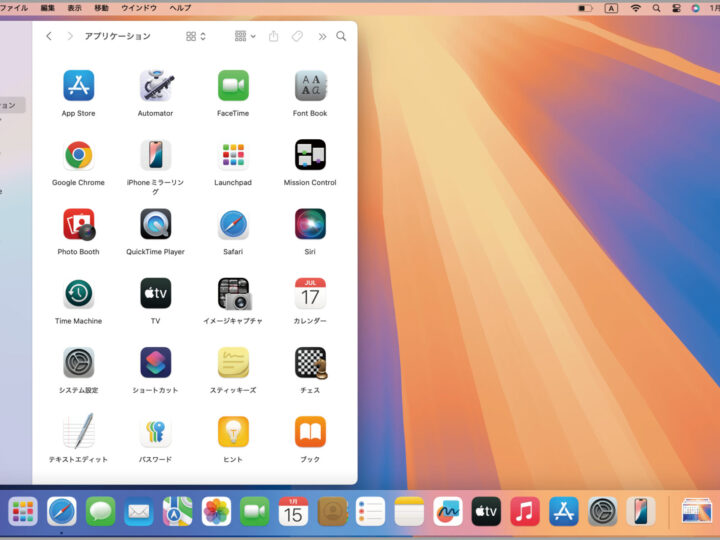Select the ヒント app icon
This screenshot has width=720, height=540.
tap(233, 432)
